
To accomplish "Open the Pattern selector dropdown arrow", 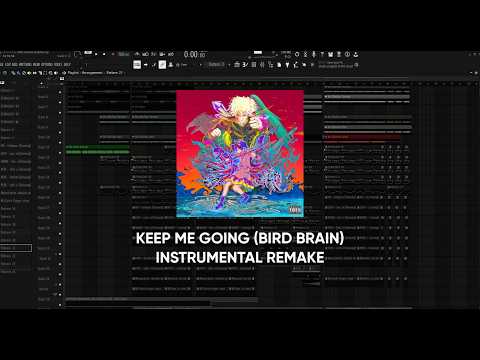I will click(229, 65).
